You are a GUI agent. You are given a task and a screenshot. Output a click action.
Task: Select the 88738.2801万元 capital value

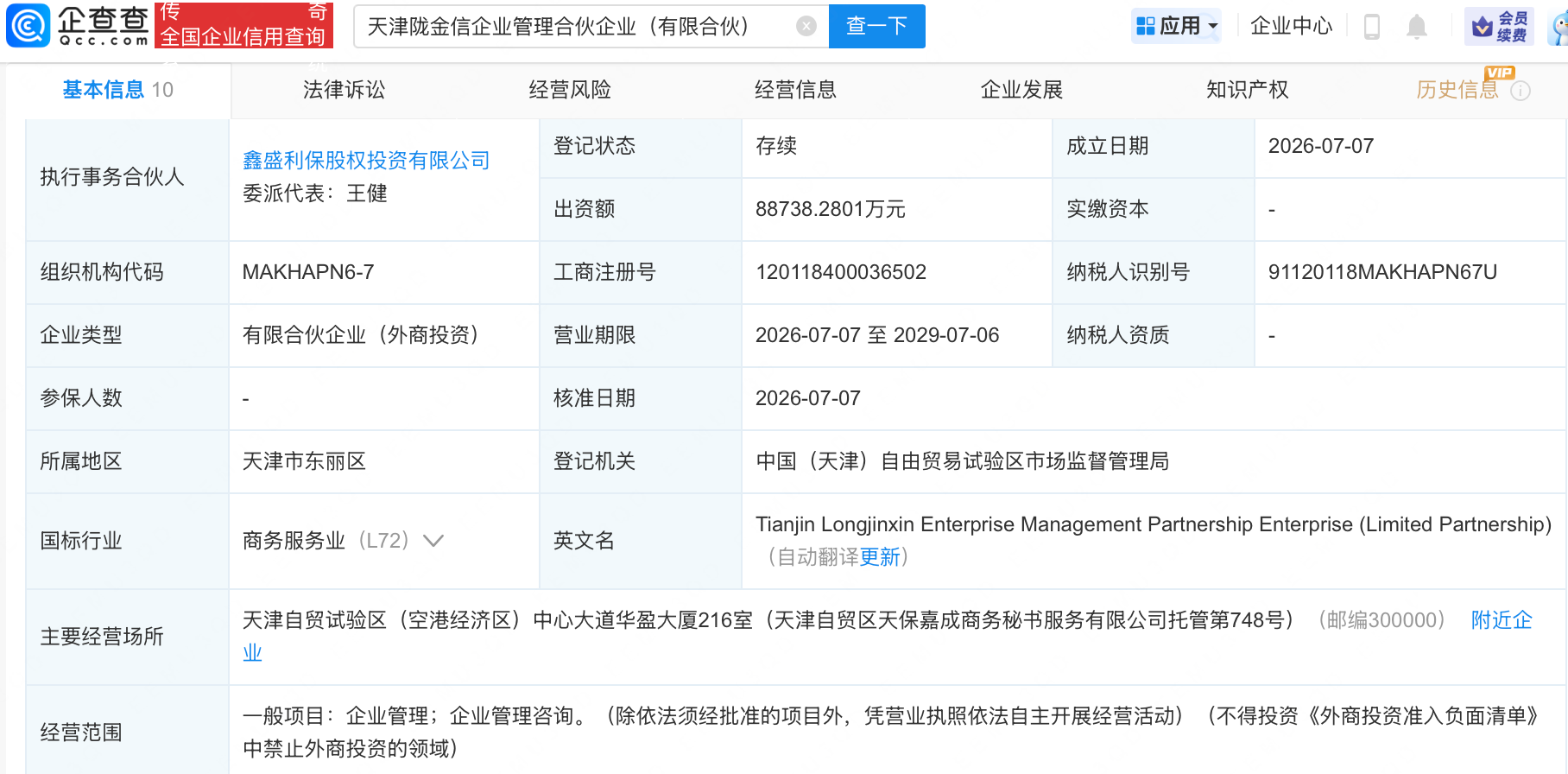[830, 209]
